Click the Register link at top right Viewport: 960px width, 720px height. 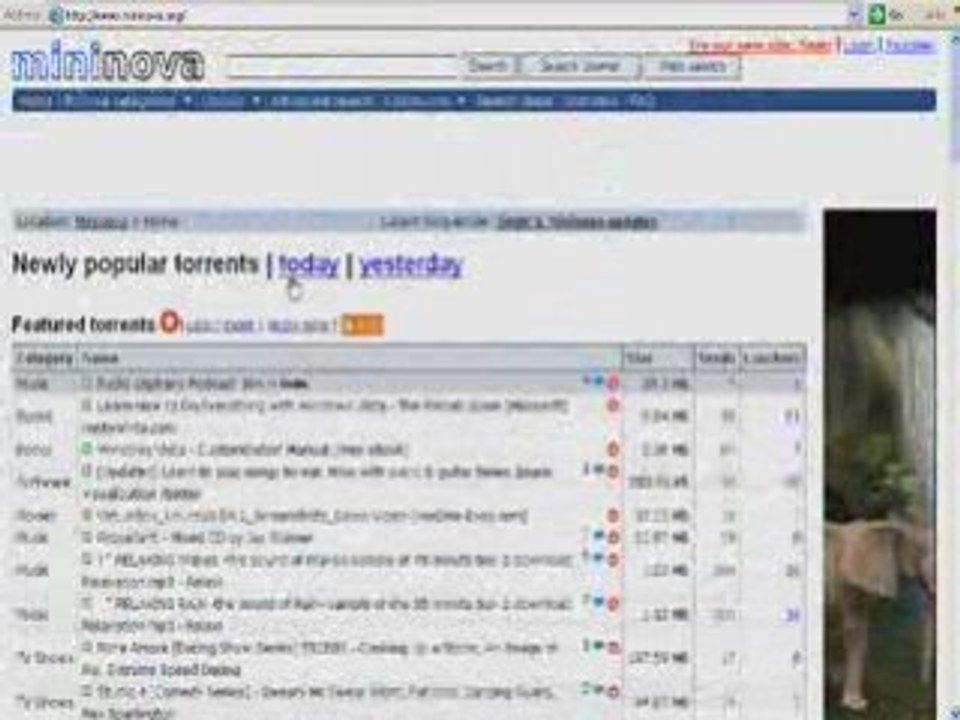click(910, 45)
